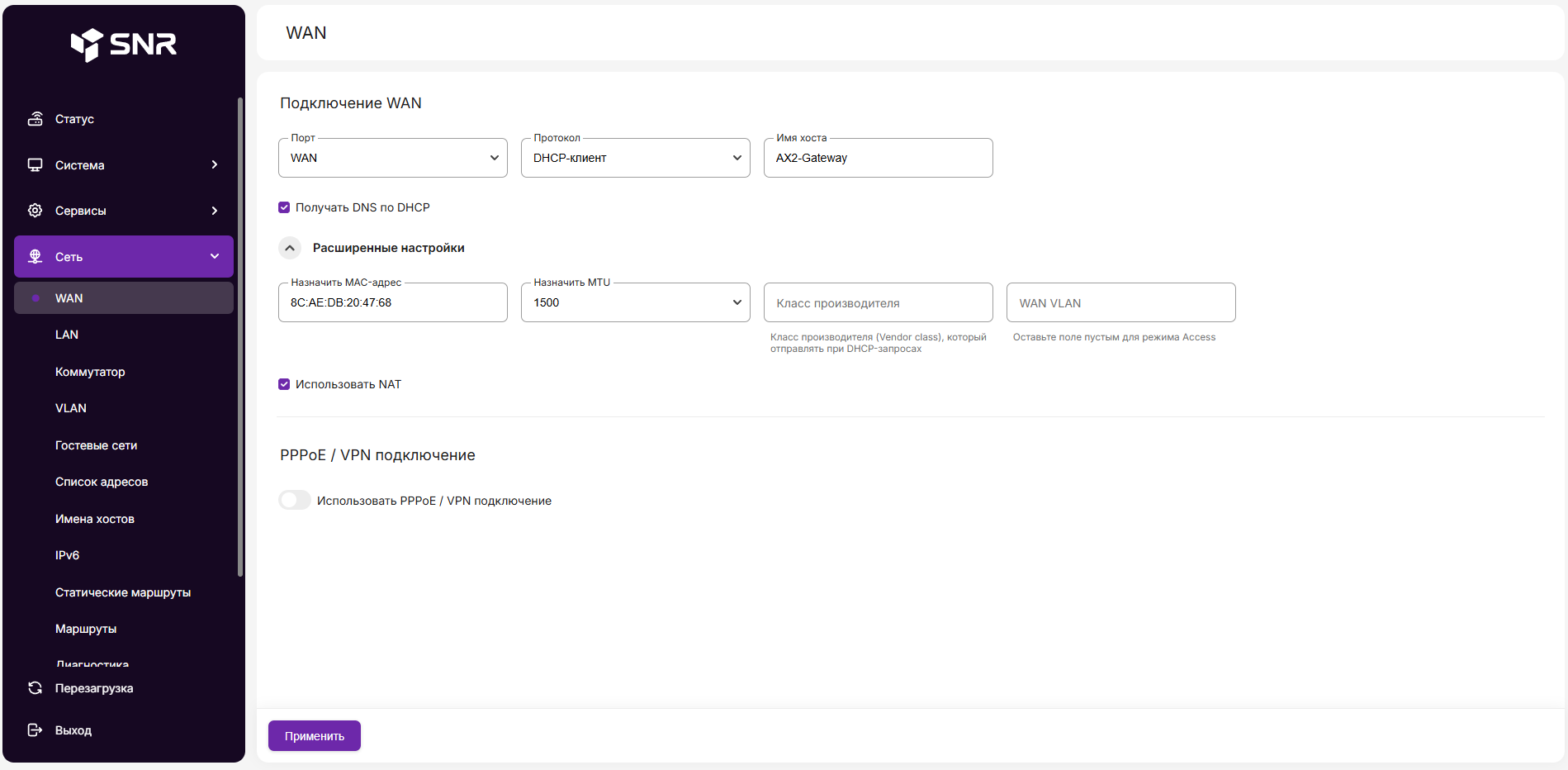
Task: Expand the Назначить MTU dropdown
Action: (635, 302)
